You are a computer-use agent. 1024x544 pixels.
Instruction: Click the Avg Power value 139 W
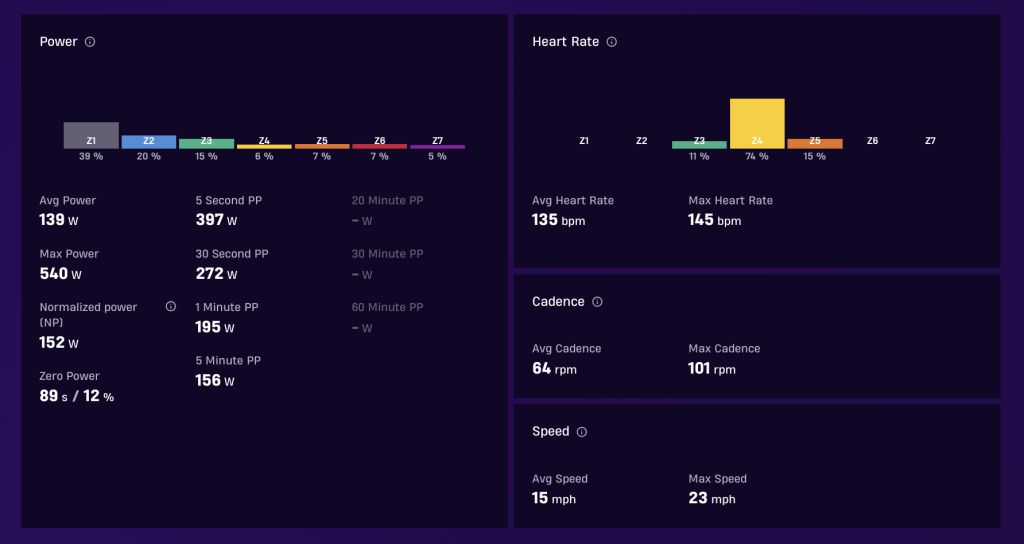tap(59, 220)
